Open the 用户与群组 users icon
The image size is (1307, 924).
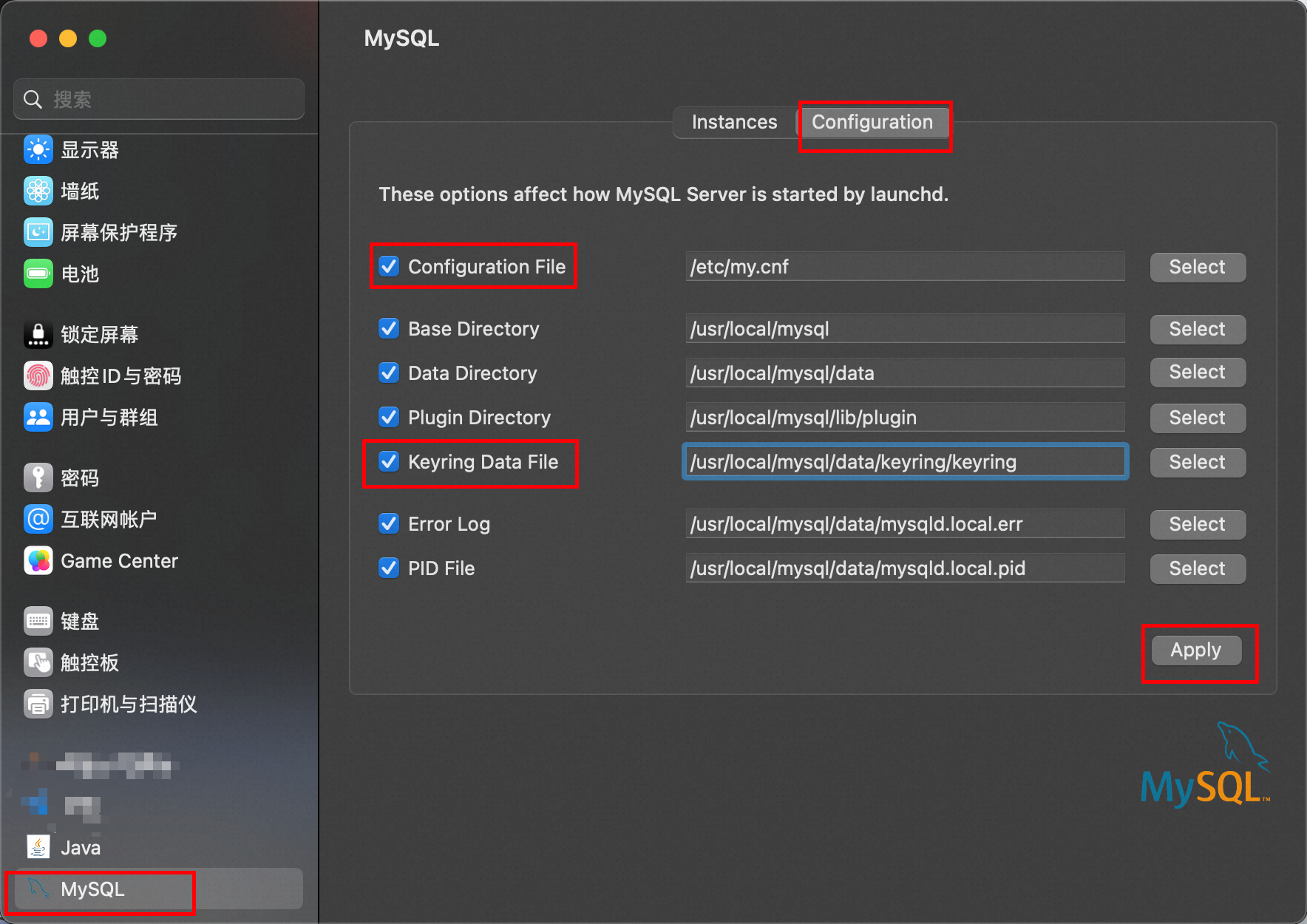pyautogui.click(x=38, y=418)
